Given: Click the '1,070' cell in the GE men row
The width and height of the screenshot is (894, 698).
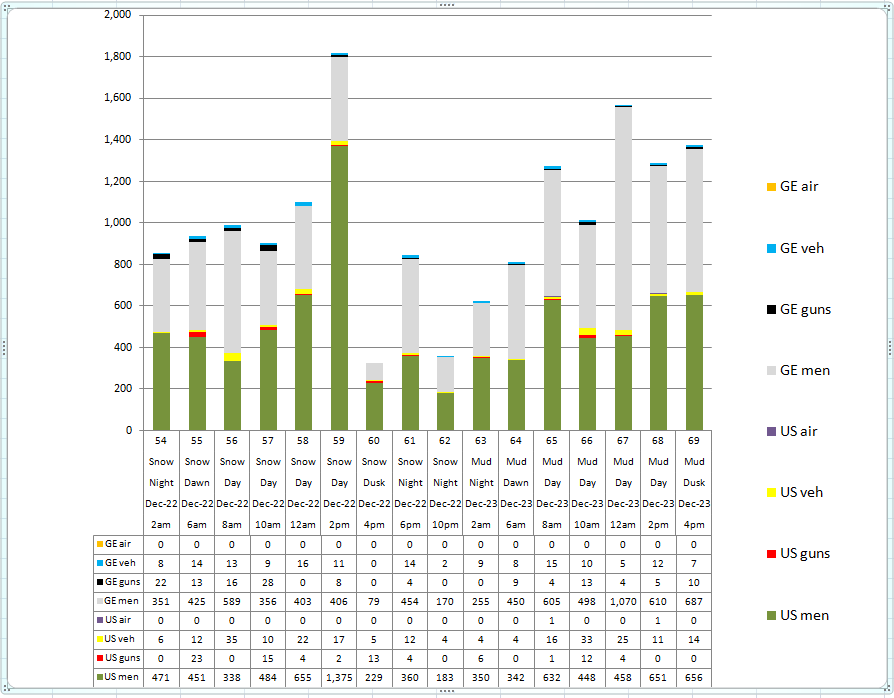Looking at the screenshot, I should [623, 602].
